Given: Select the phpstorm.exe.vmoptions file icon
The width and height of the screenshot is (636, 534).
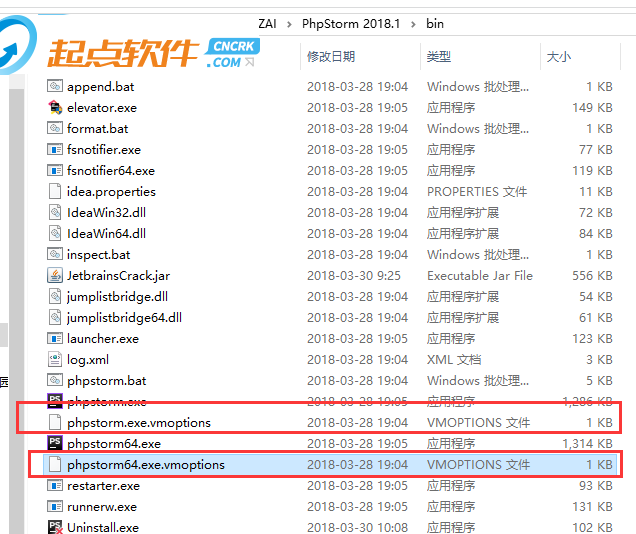Looking at the screenshot, I should point(55,422).
